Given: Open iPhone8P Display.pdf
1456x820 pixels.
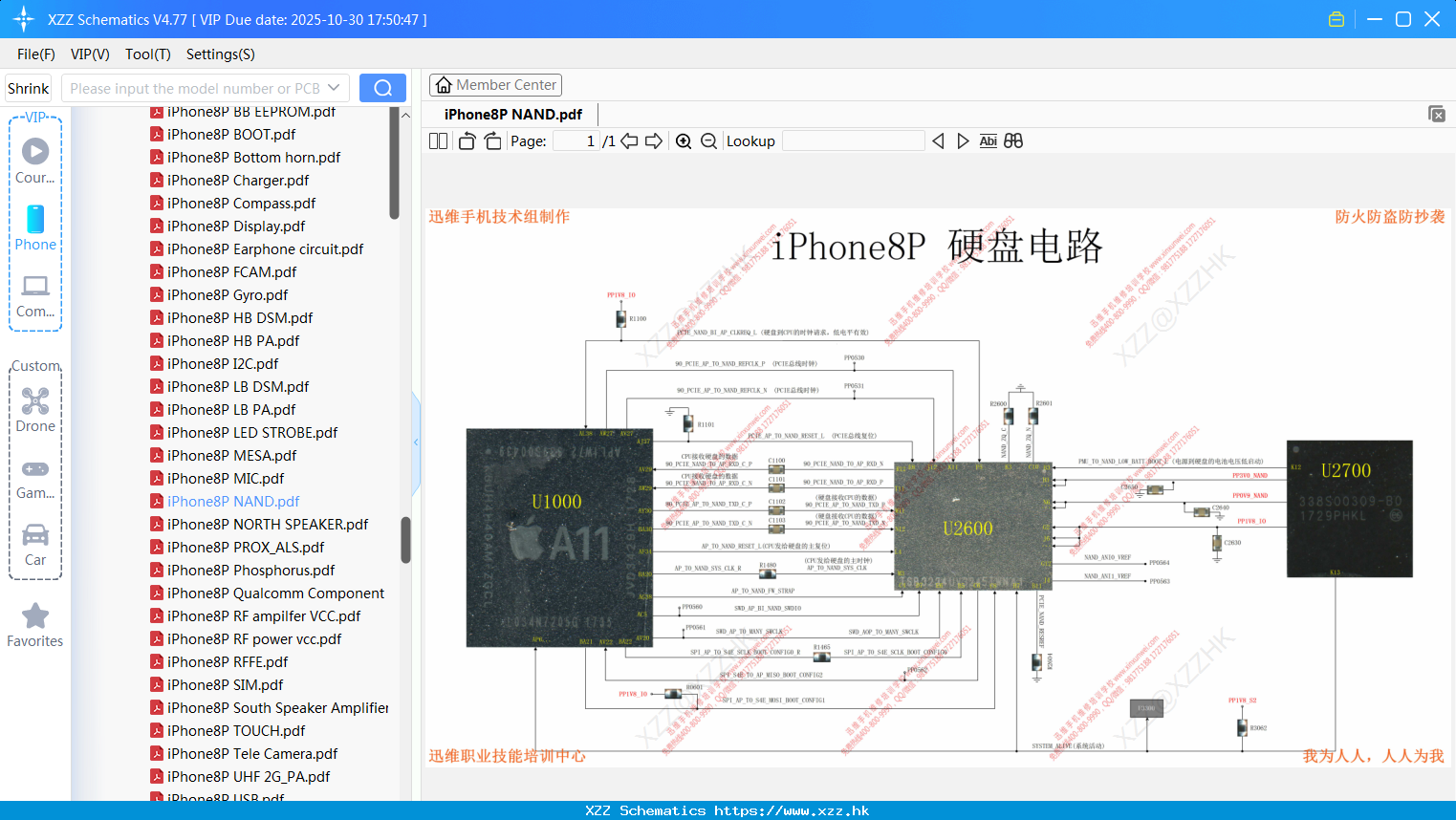Looking at the screenshot, I should point(236,227).
